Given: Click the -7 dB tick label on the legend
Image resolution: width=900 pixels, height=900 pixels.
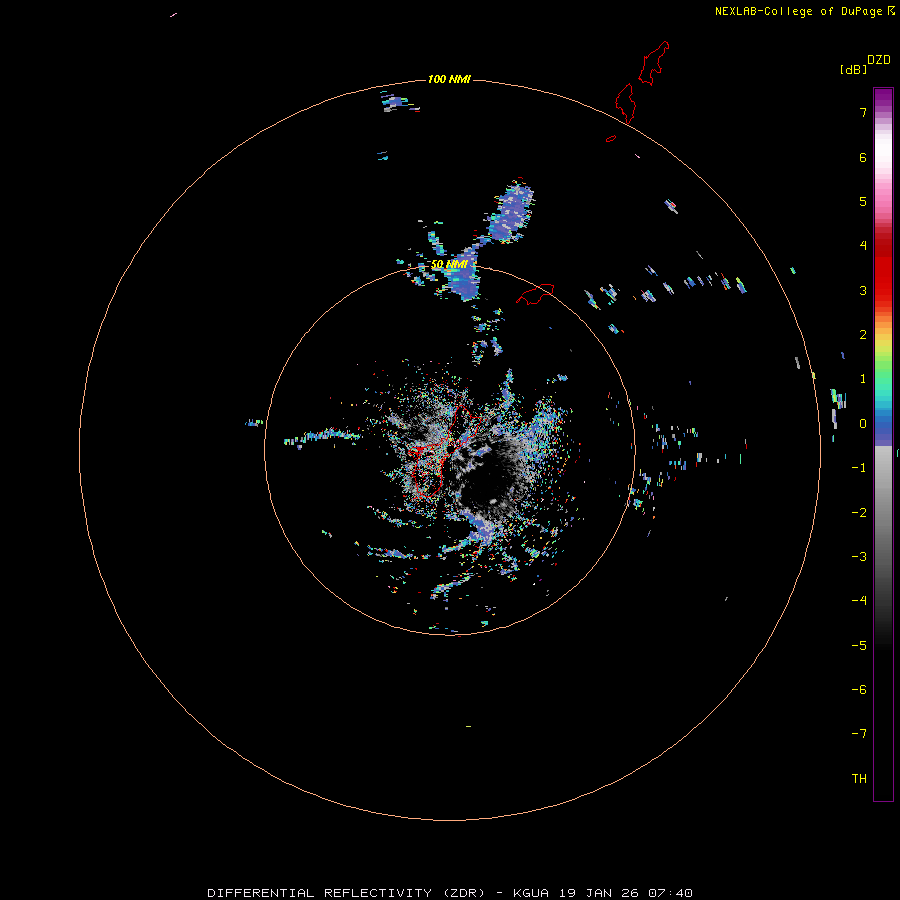Looking at the screenshot, I should click(859, 734).
